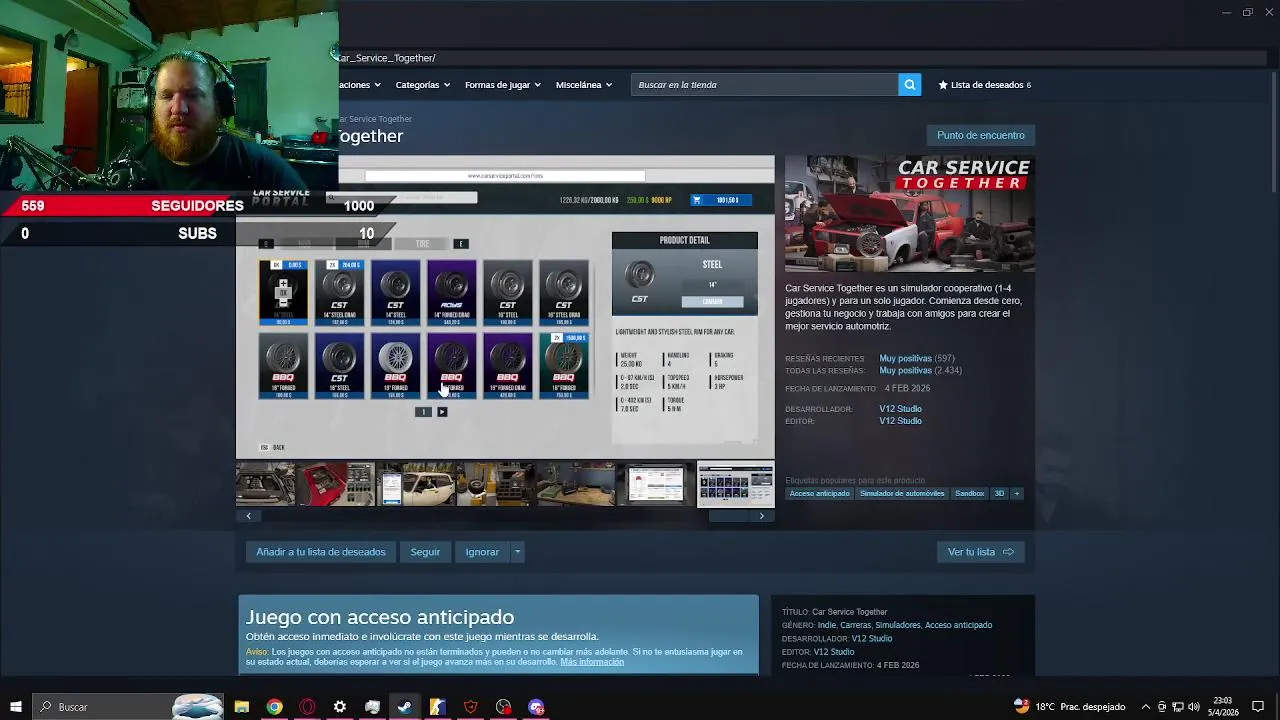1280x720 pixels.
Task: Select tire workshop screenshot thumbnail
Action: pos(496,484)
